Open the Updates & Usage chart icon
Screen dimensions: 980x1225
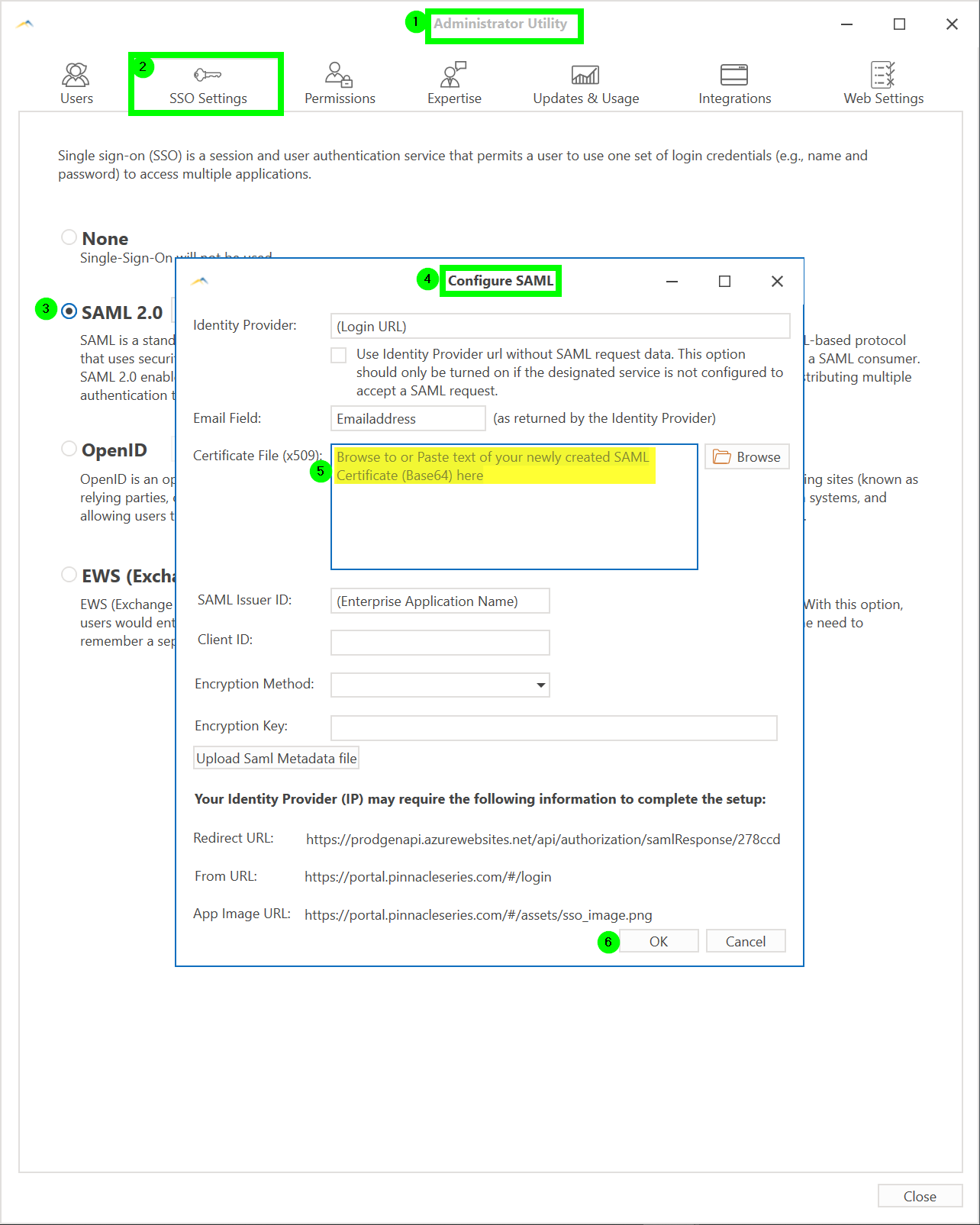pos(585,75)
